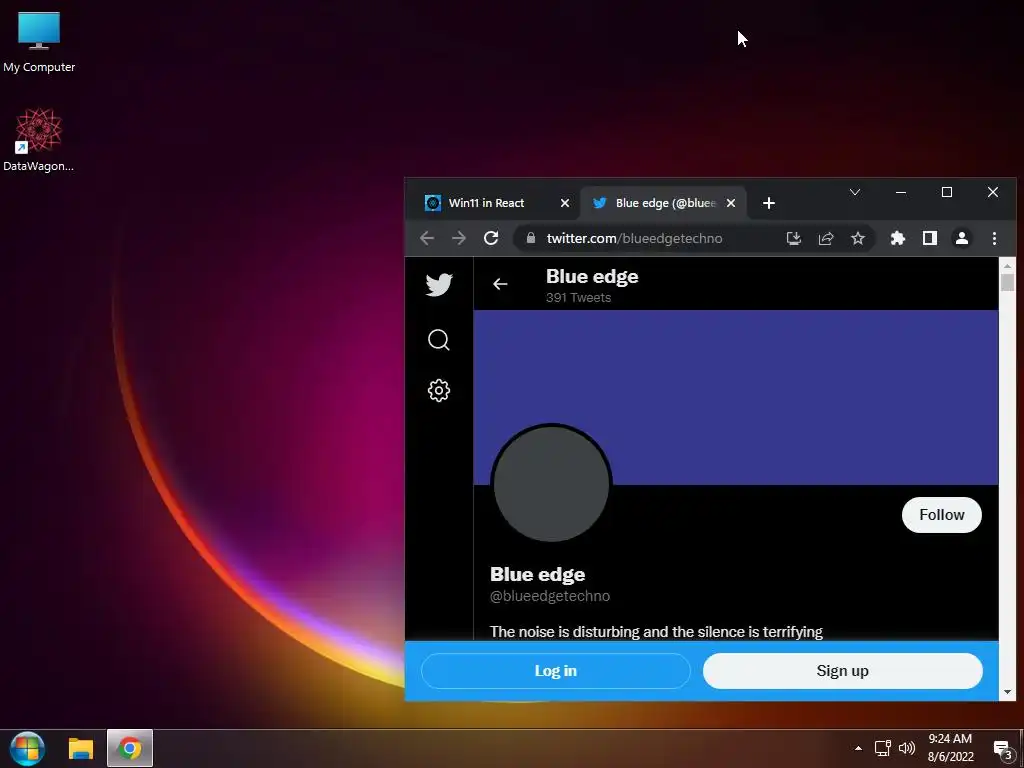Show hidden system tray icons
1024x768 pixels.
coord(859,748)
